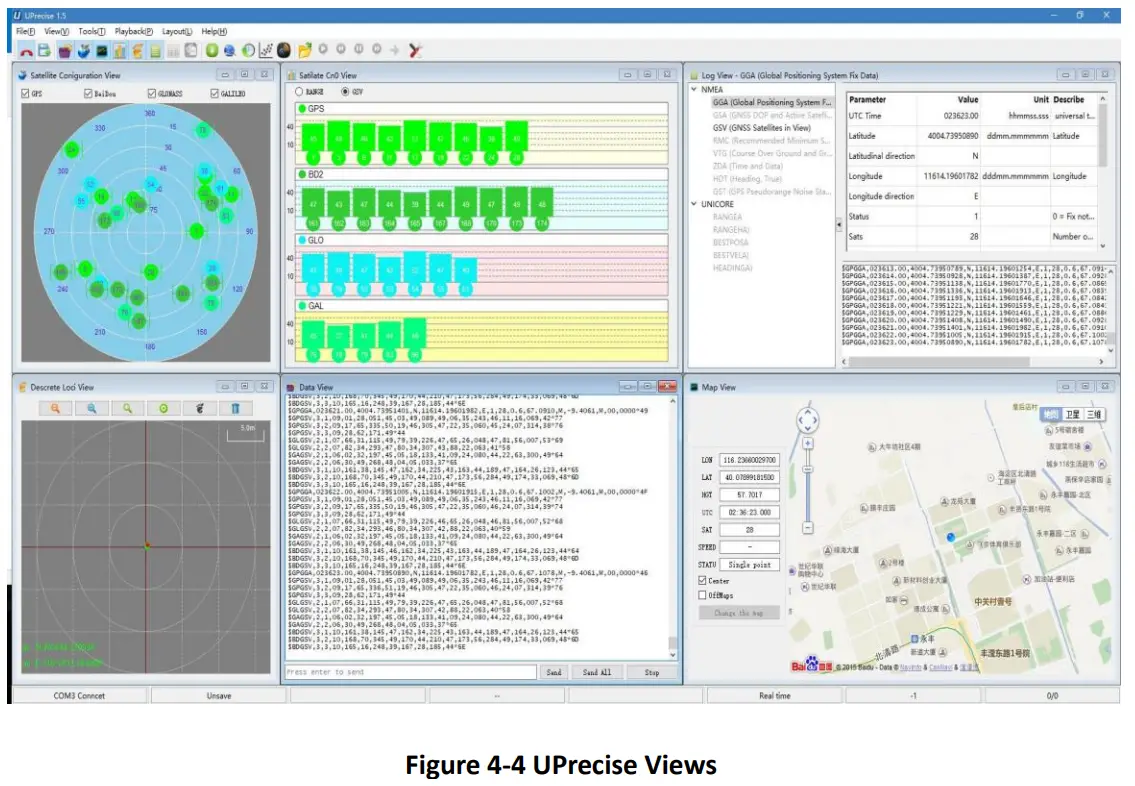Open the purple basket toolbar icon

pos(64,51)
